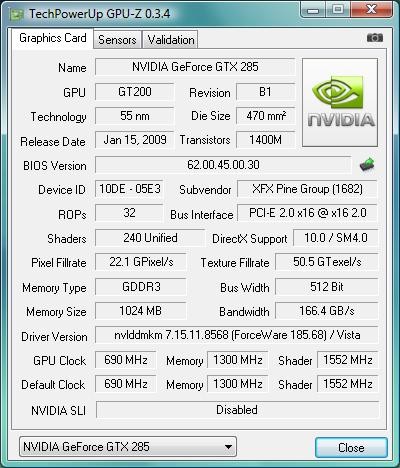Click the Shaders field 240 Unified
The width and height of the screenshot is (400, 468).
click(x=150, y=238)
